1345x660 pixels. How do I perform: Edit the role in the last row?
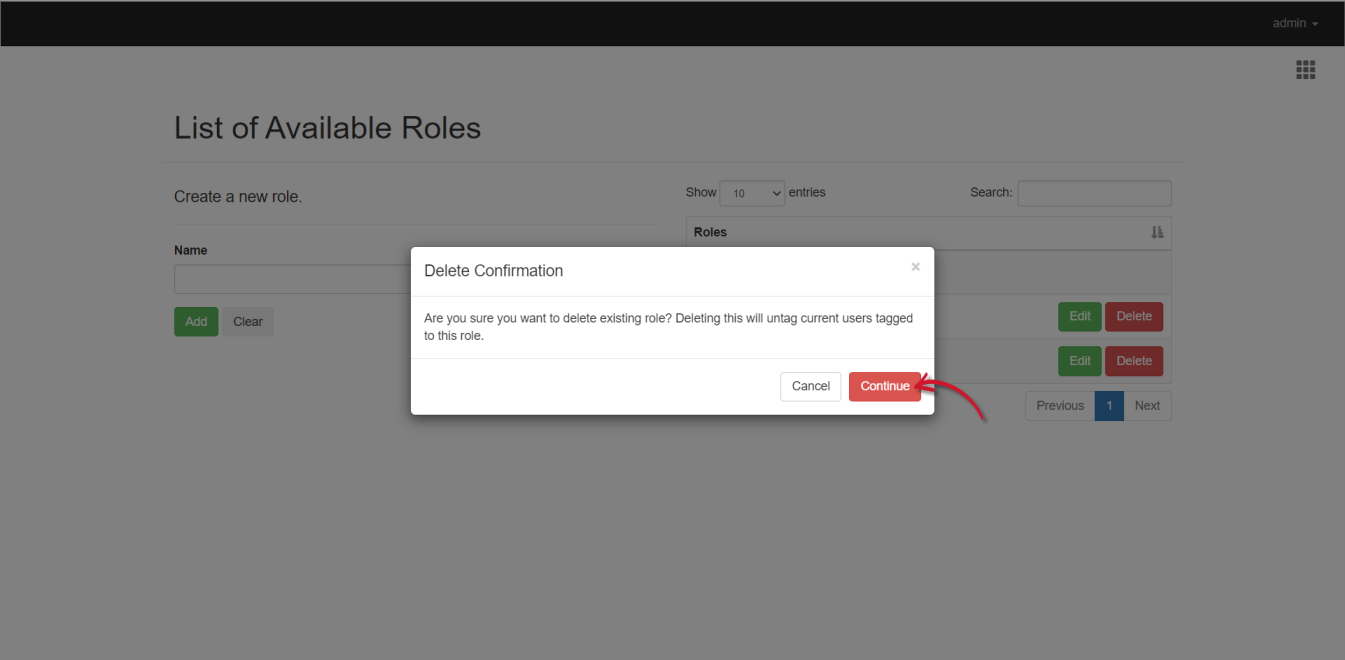pyautogui.click(x=1079, y=361)
